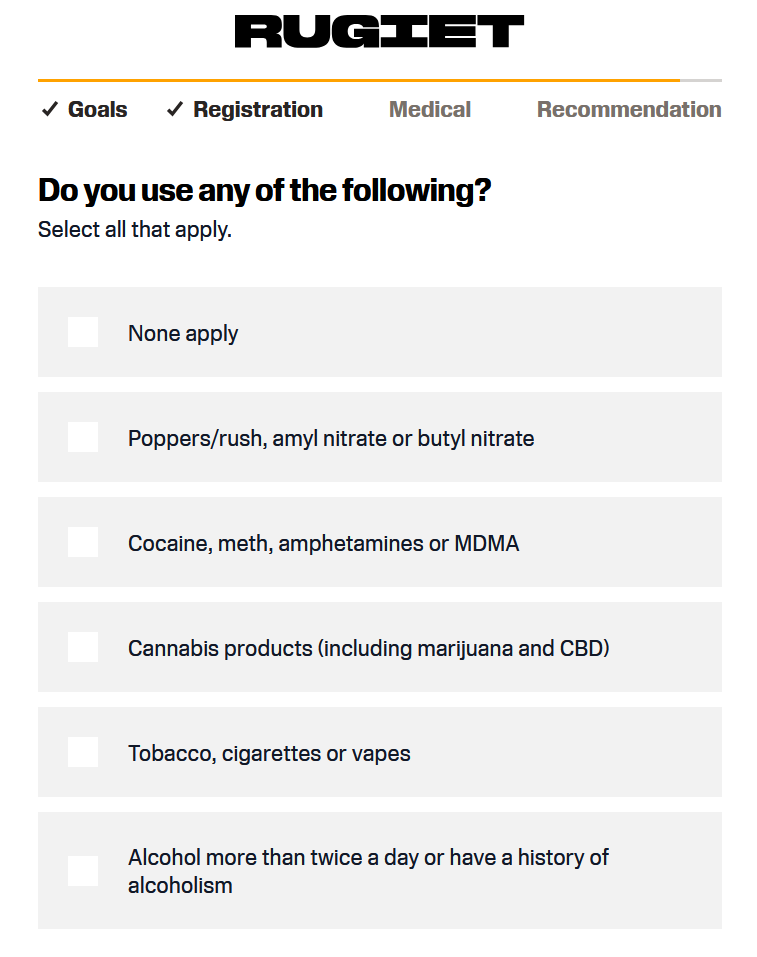Check the Cannabis products checkbox
Image resolution: width=757 pixels, height=957 pixels.
83,647
